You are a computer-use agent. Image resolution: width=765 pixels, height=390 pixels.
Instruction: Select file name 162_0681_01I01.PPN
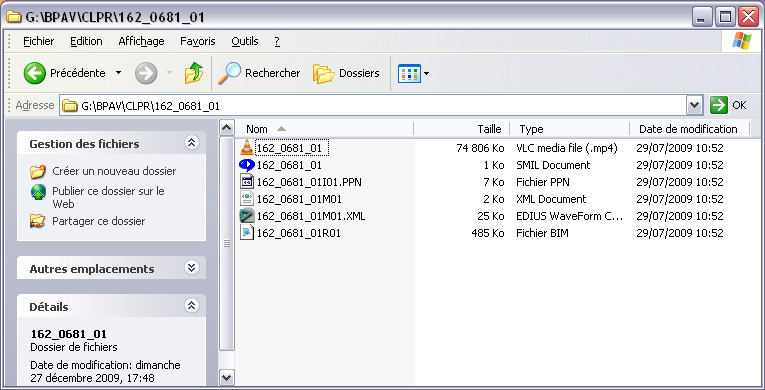click(309, 182)
